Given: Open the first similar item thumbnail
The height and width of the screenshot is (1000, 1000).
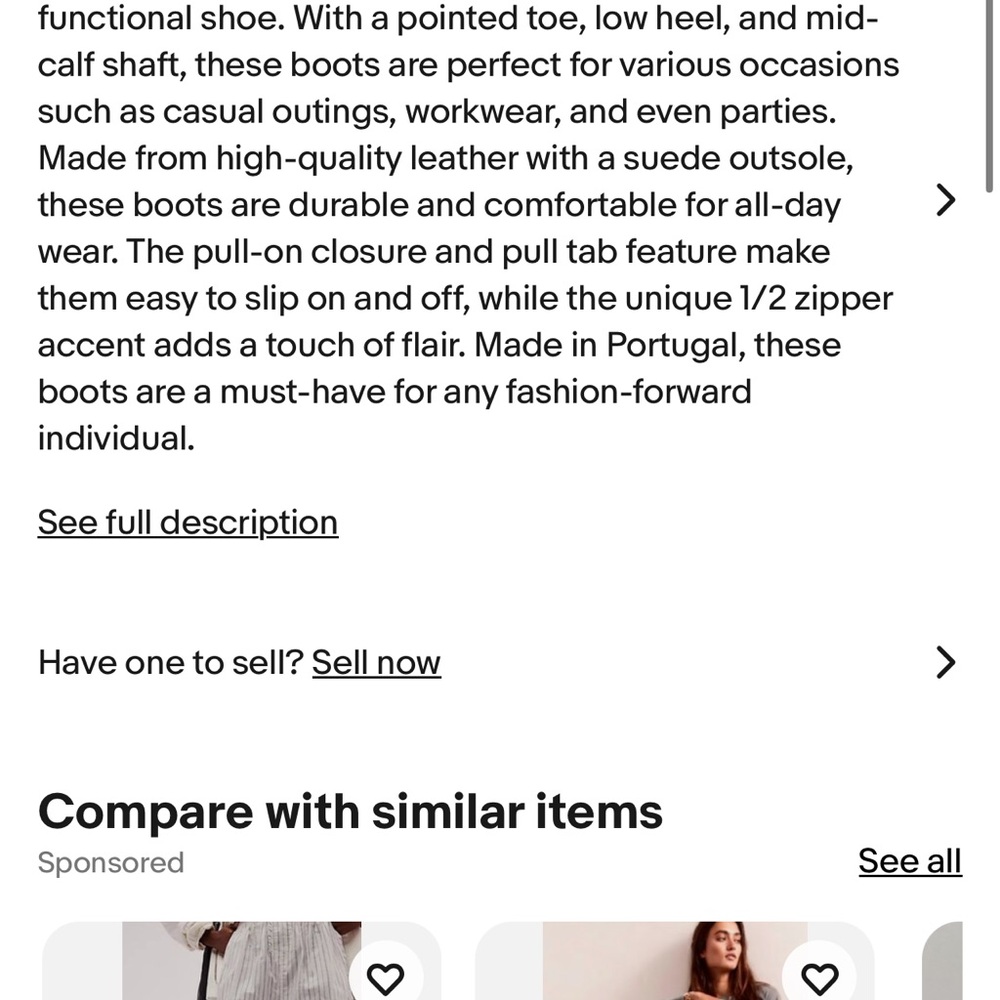Looking at the screenshot, I should tap(242, 960).
